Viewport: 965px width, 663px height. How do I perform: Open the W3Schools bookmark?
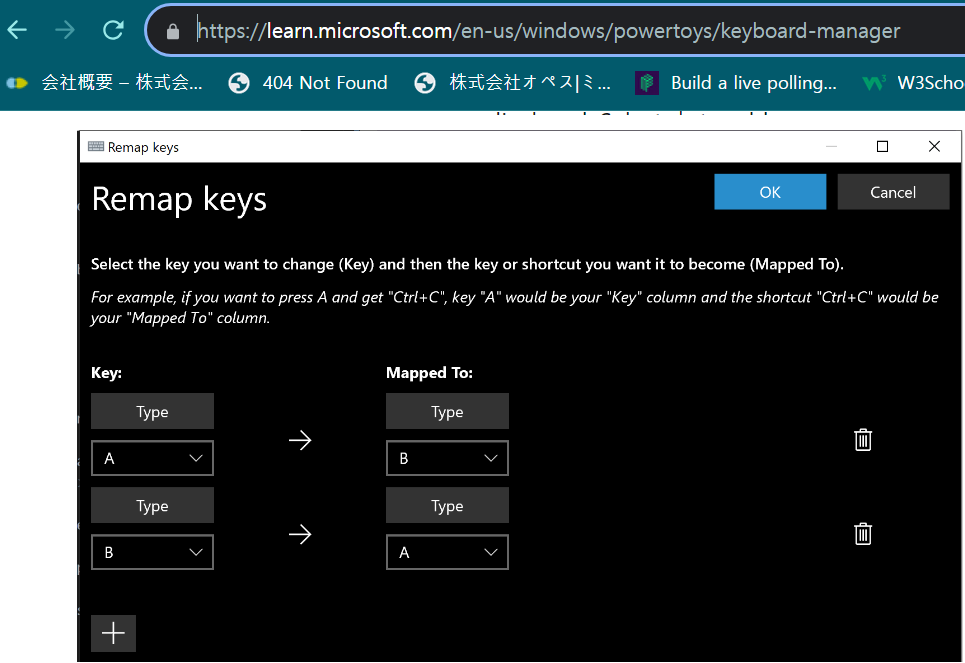click(x=914, y=83)
